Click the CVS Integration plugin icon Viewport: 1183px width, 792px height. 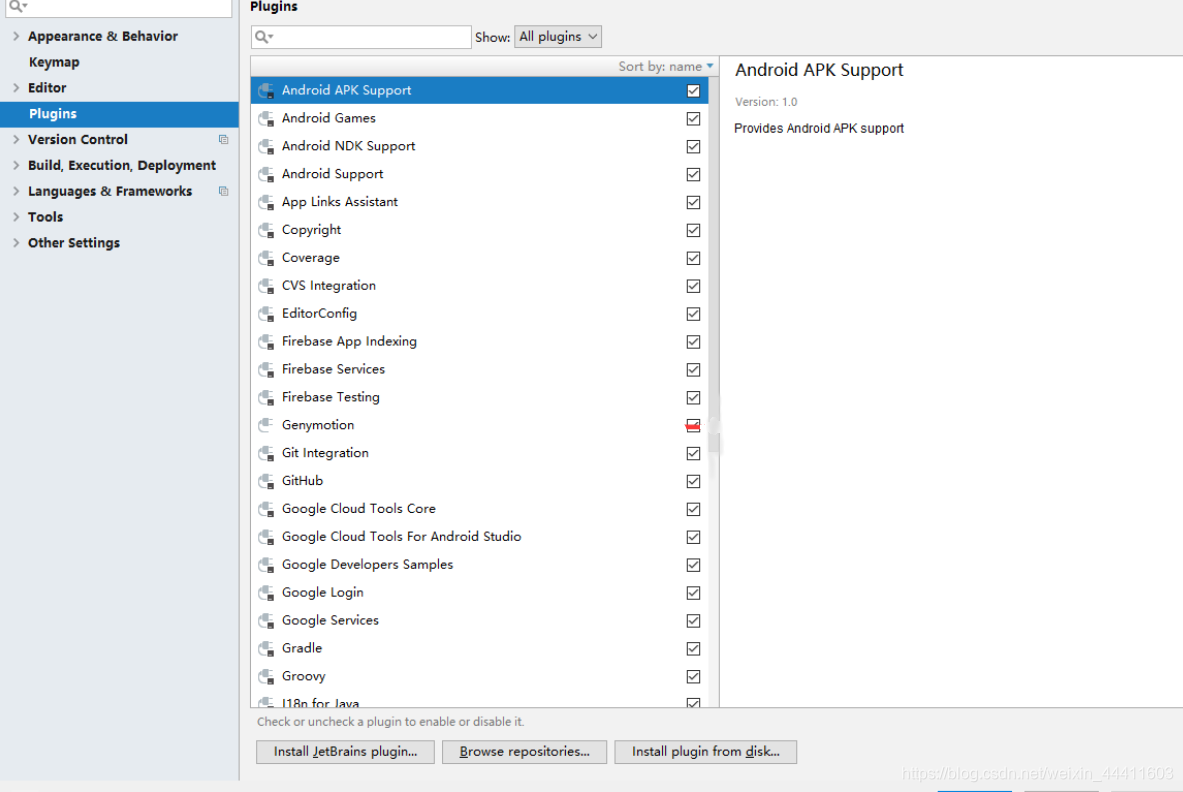266,286
